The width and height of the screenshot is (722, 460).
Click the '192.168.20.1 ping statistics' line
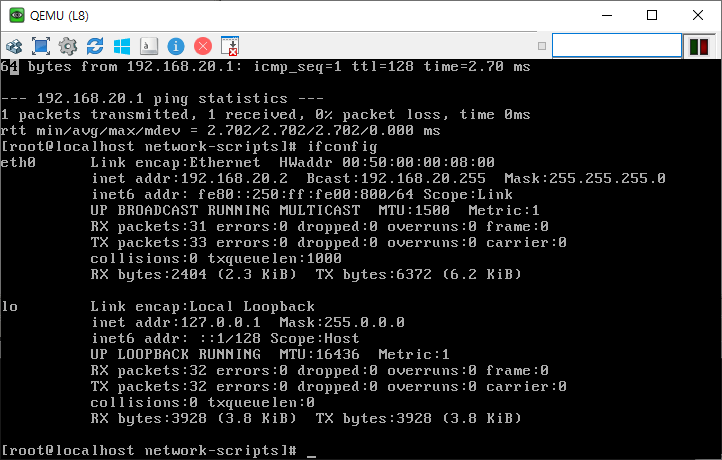coord(162,98)
